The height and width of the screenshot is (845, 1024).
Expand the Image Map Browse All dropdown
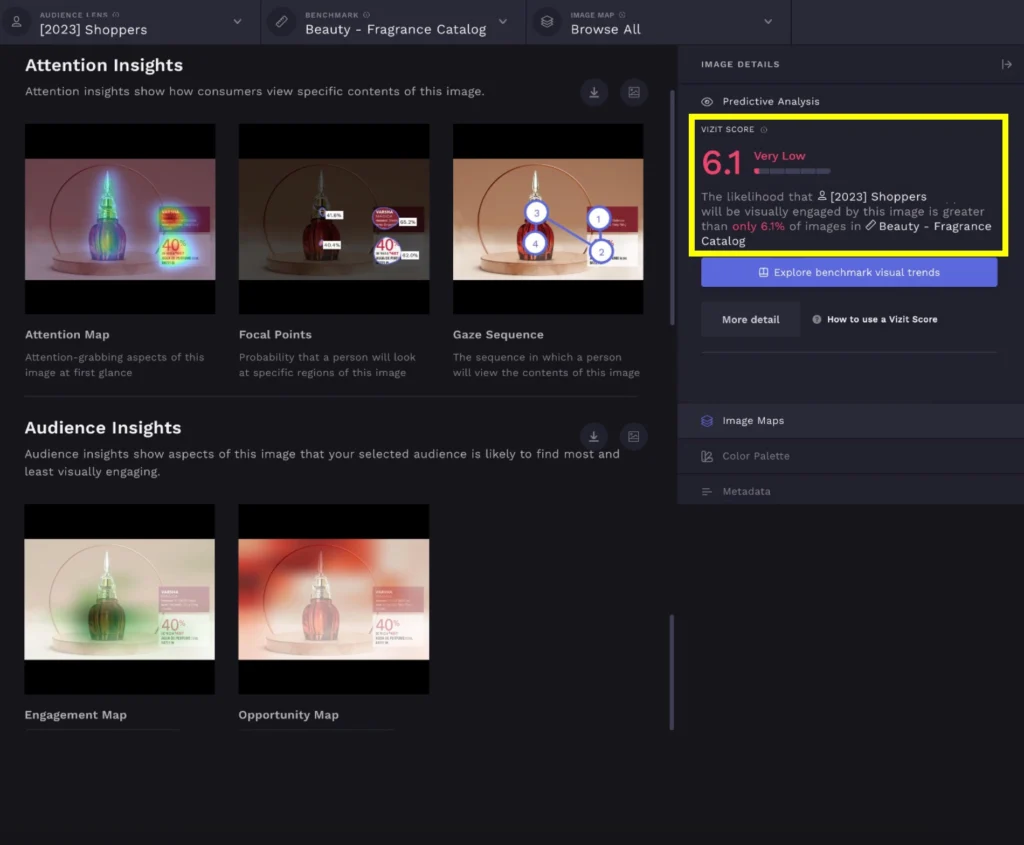[768, 22]
